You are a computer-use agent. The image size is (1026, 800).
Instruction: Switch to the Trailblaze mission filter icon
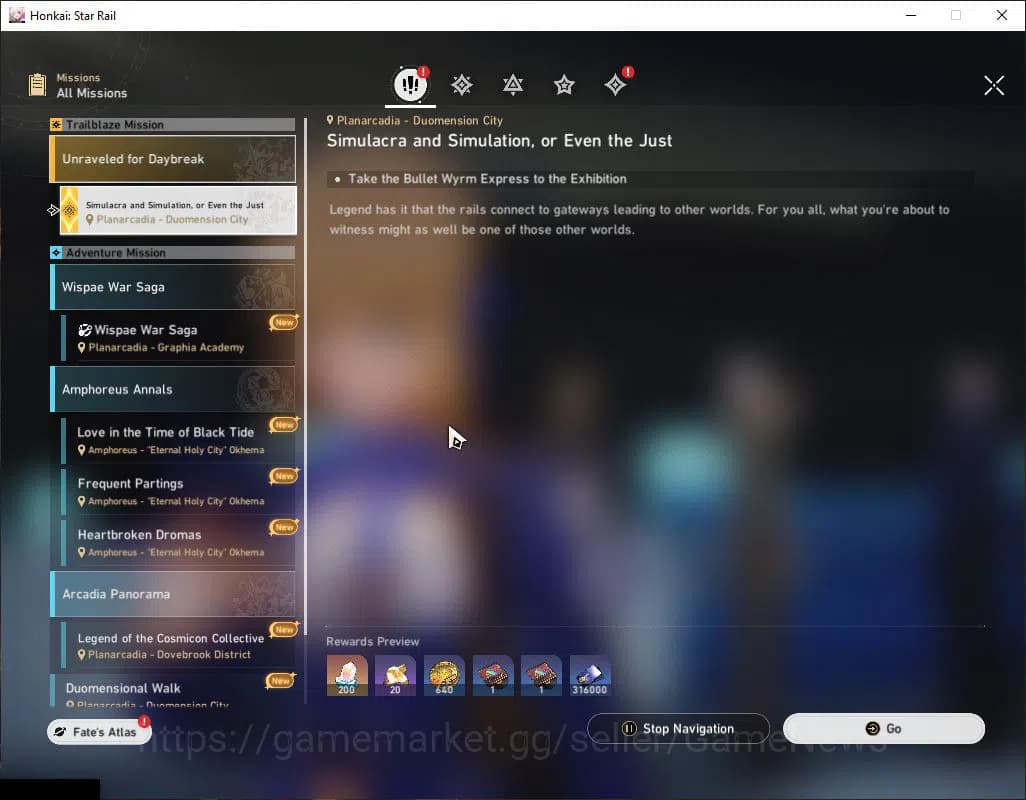(462, 85)
